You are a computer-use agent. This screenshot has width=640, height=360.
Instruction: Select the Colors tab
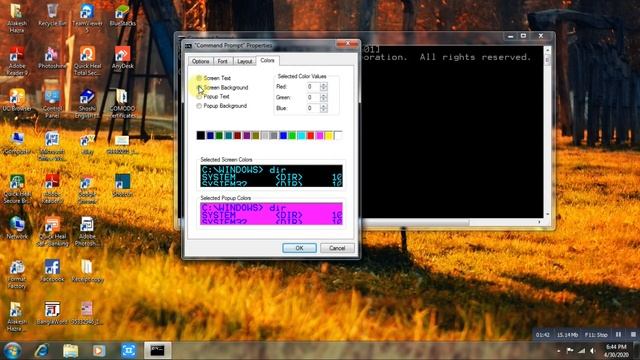point(267,60)
